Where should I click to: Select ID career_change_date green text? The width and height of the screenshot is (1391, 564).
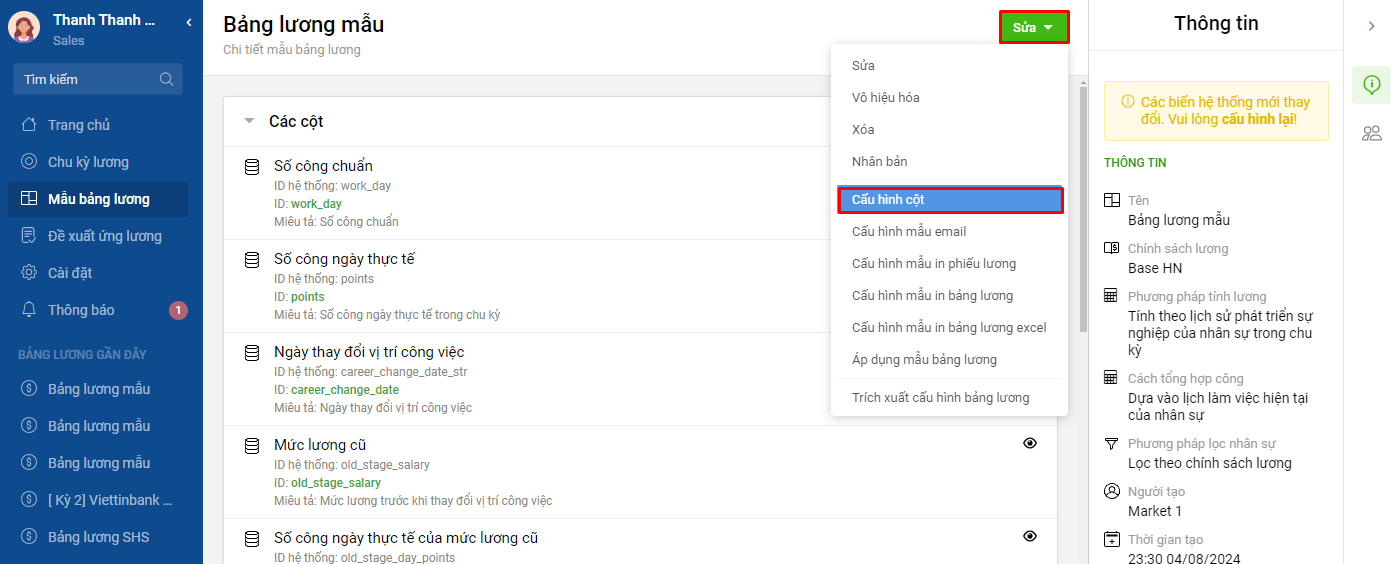(x=345, y=390)
